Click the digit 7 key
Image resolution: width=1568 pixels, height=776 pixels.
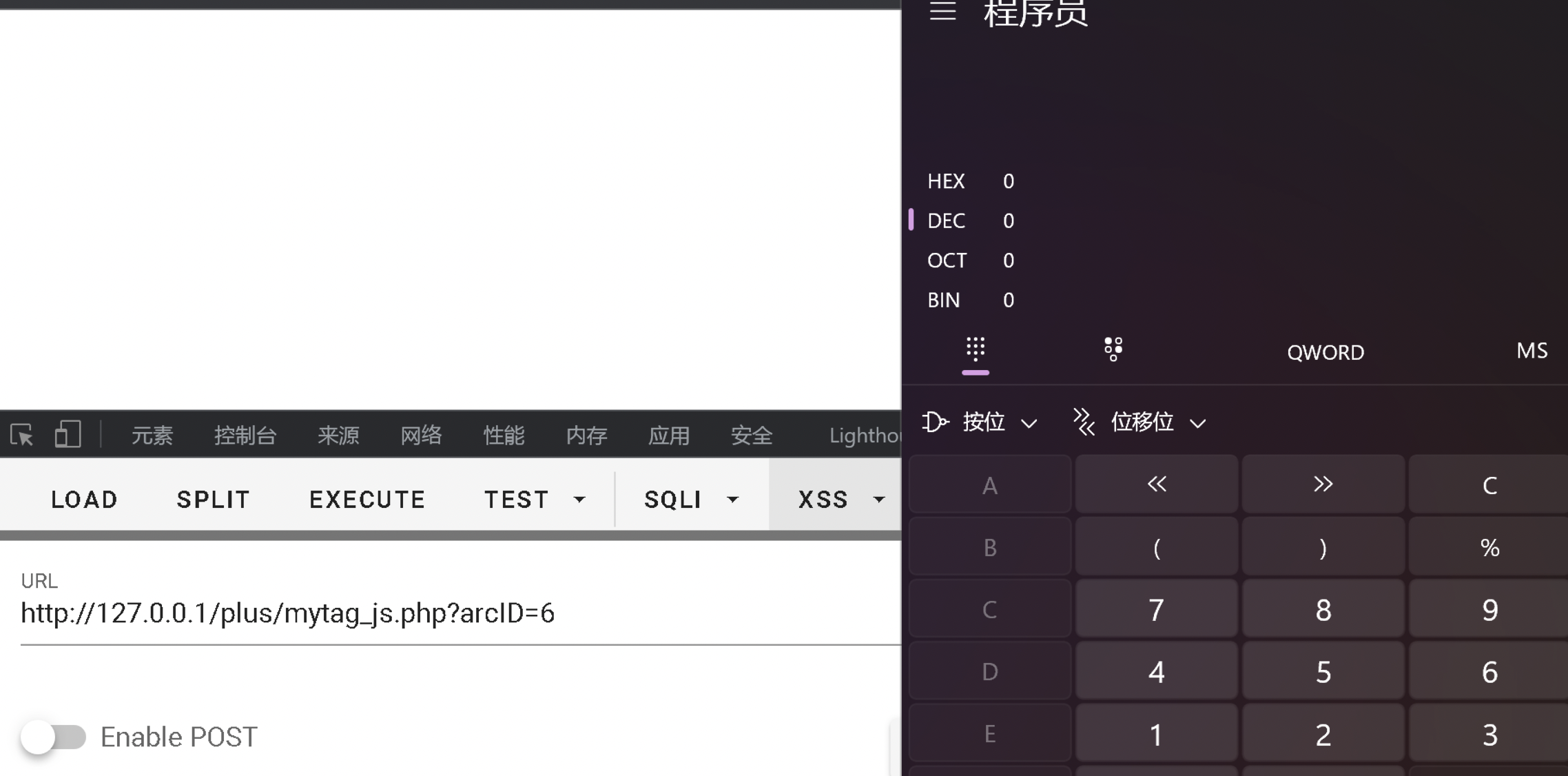click(1157, 609)
